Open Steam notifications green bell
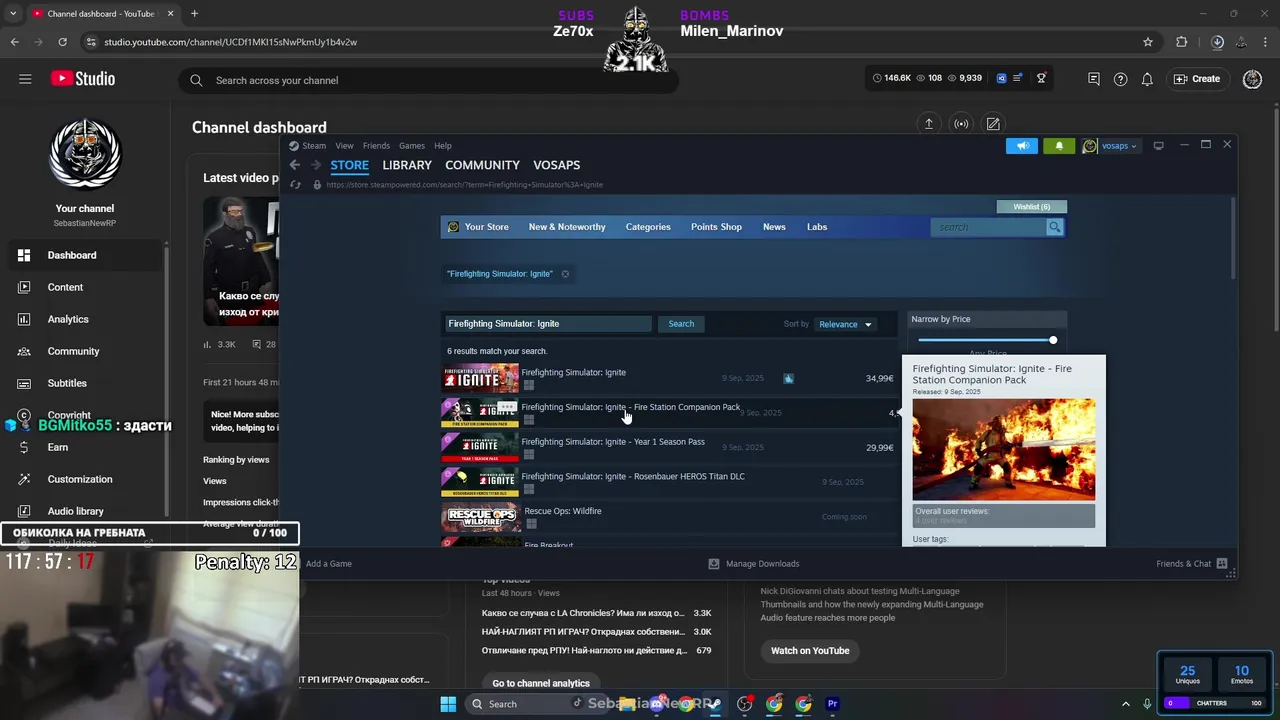Viewport: 1280px width, 720px height. pos(1059,146)
